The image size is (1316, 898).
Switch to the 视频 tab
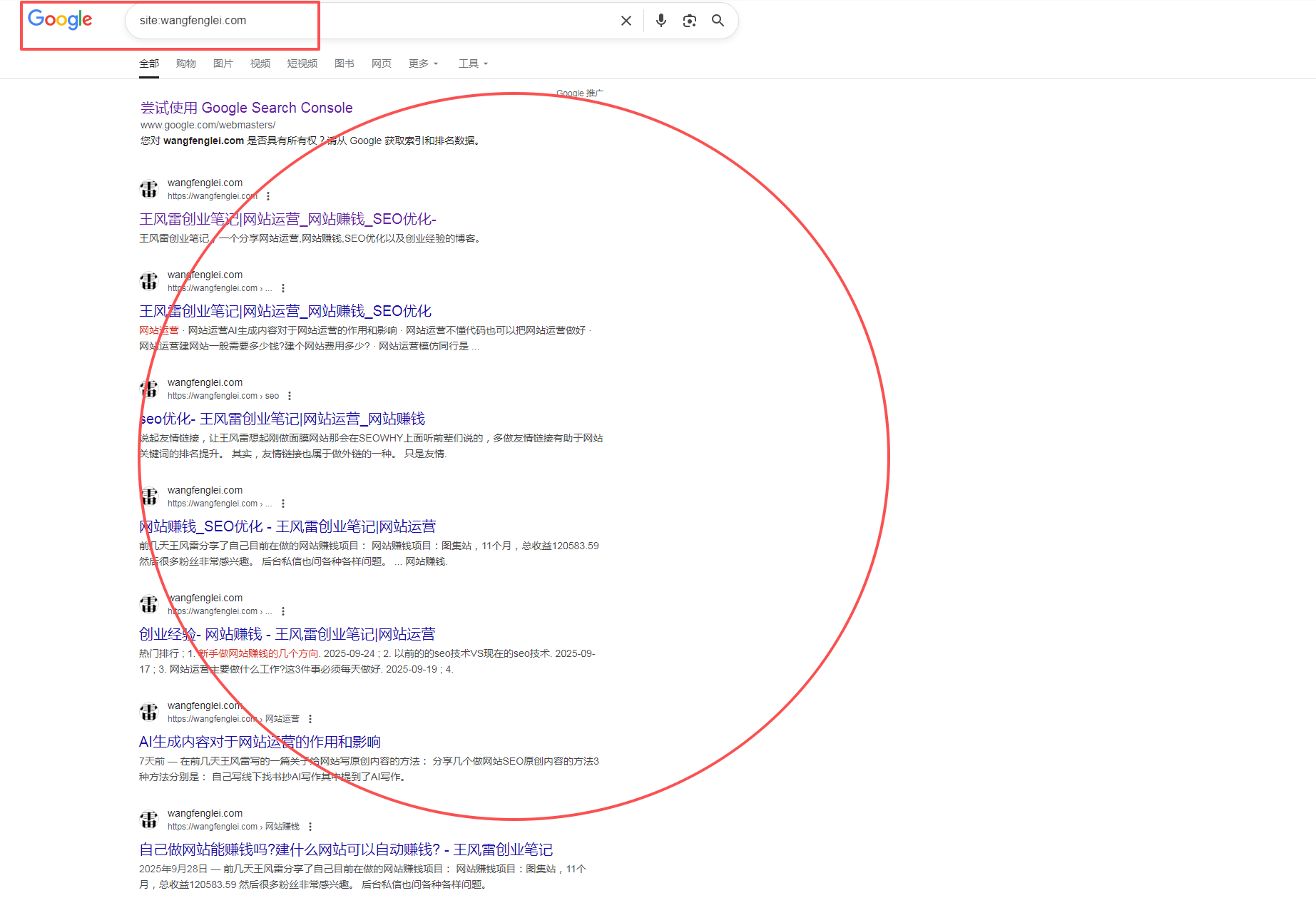pos(260,63)
